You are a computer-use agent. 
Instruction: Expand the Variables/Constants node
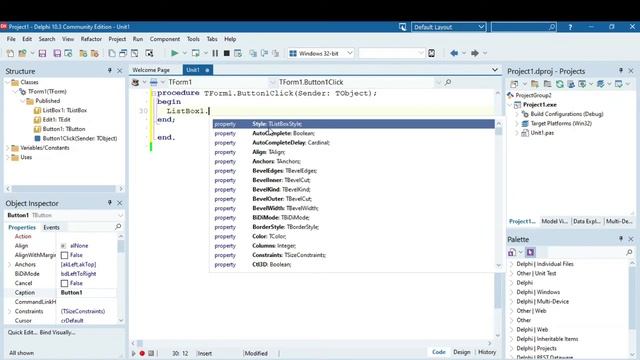(8, 148)
